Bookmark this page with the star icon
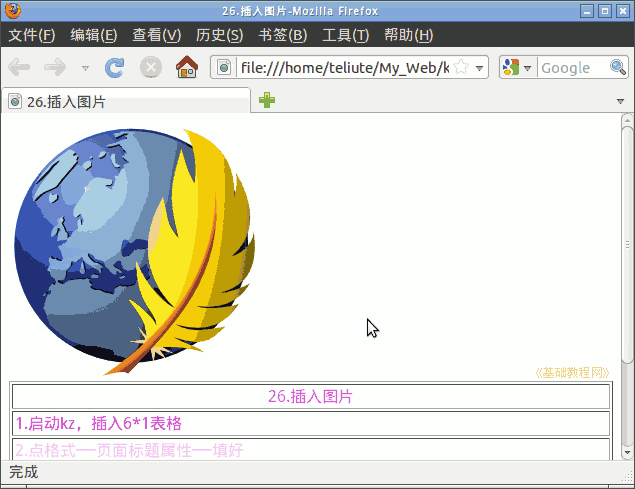635x489 pixels. click(x=461, y=67)
